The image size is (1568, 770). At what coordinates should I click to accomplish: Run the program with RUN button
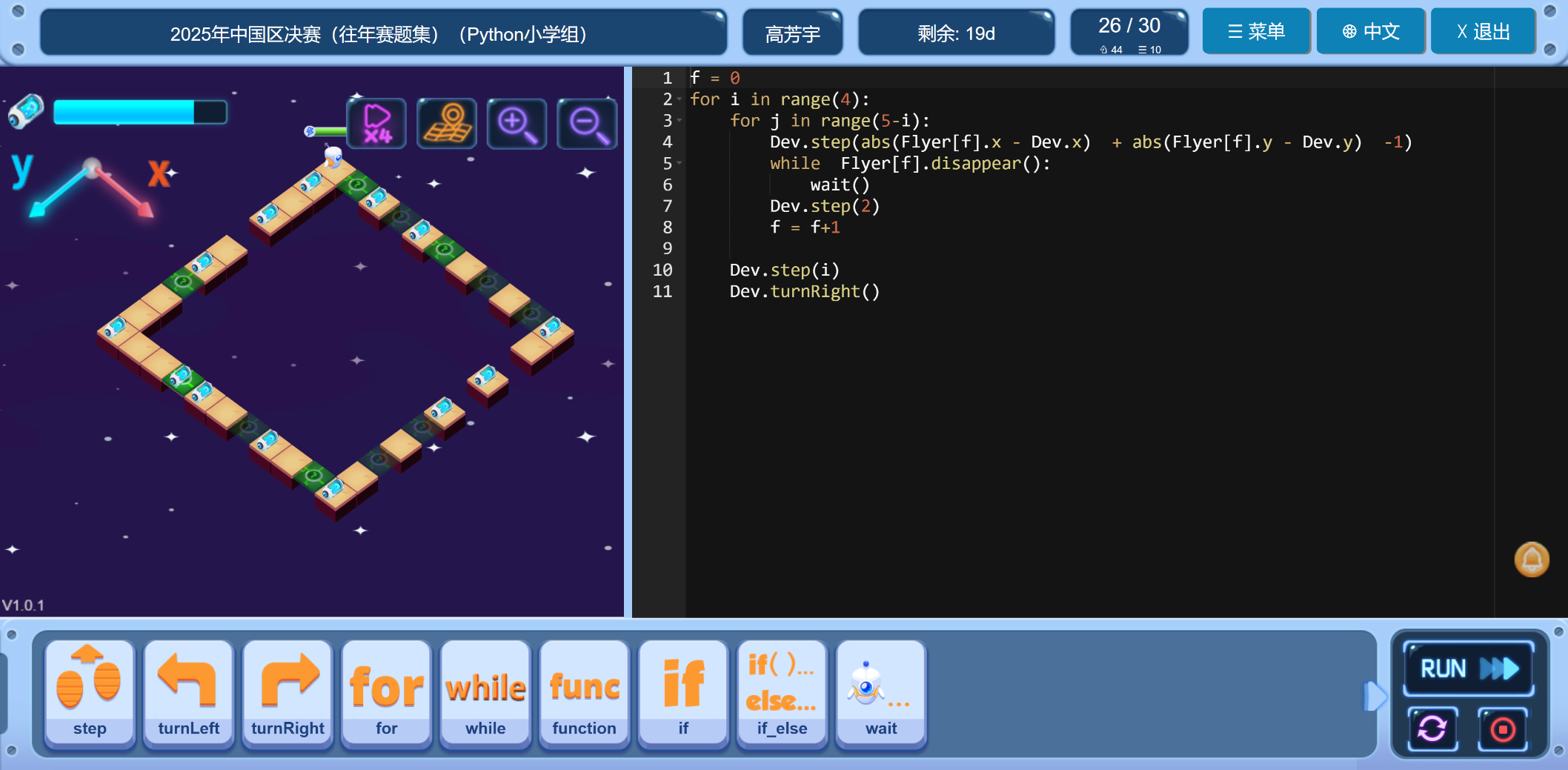tap(1468, 668)
